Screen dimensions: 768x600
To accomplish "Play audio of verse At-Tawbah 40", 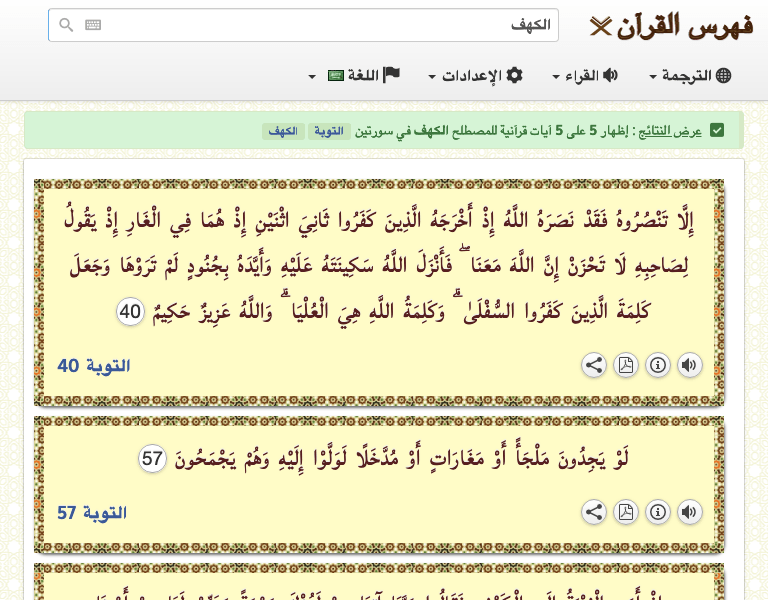I will 690,365.
